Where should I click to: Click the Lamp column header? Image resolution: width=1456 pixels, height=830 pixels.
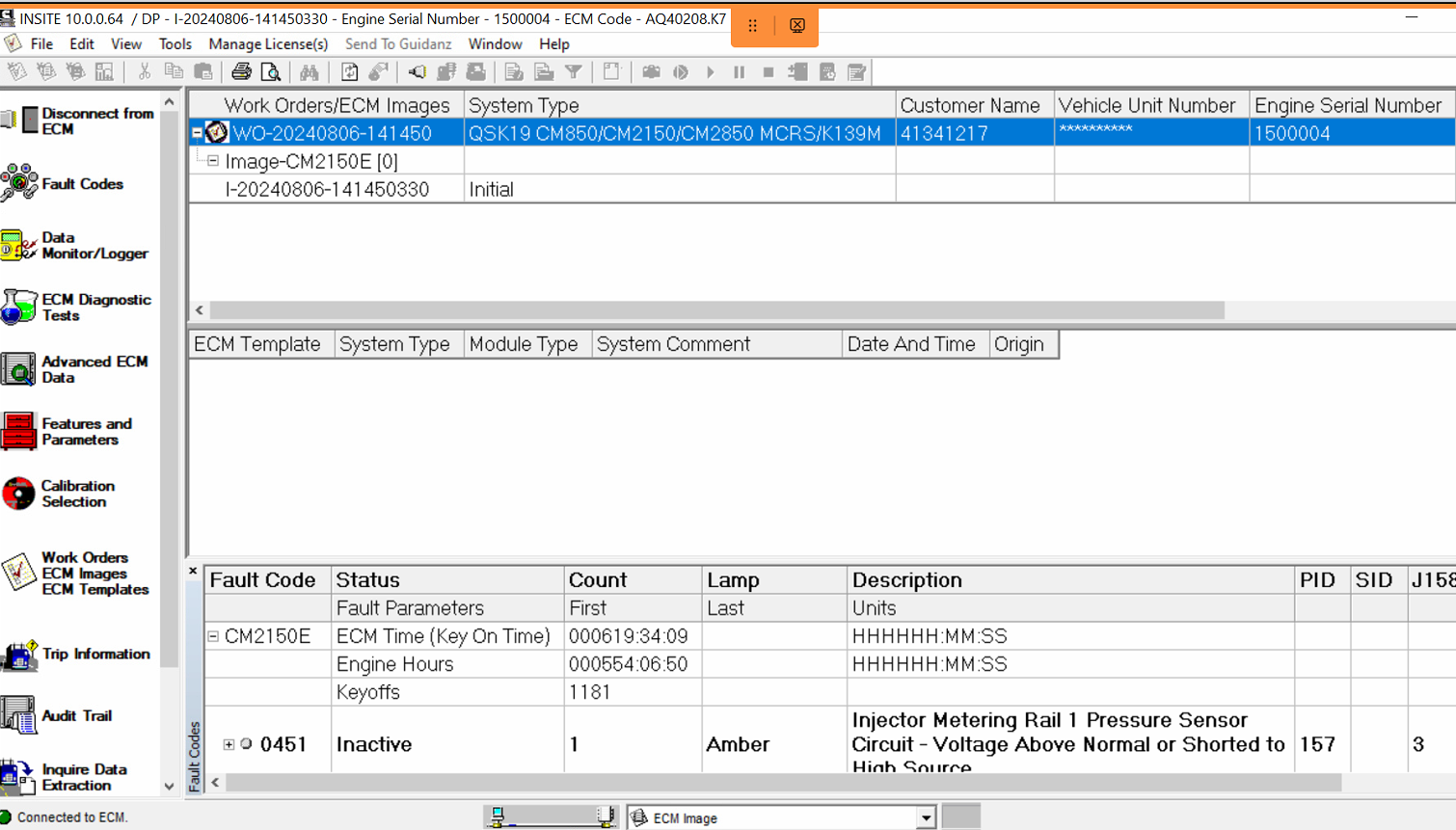[774, 579]
